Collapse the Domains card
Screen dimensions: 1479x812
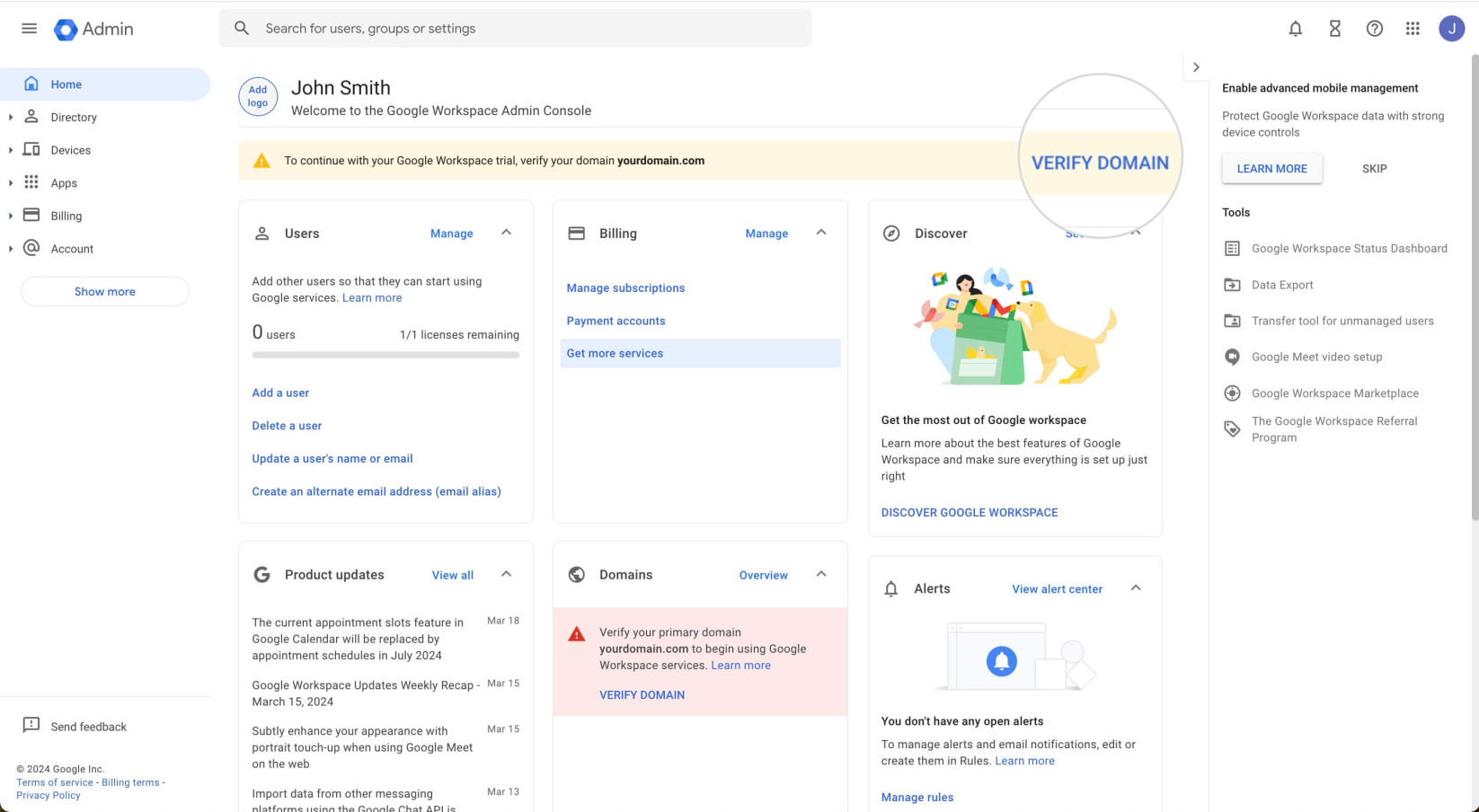coord(821,574)
